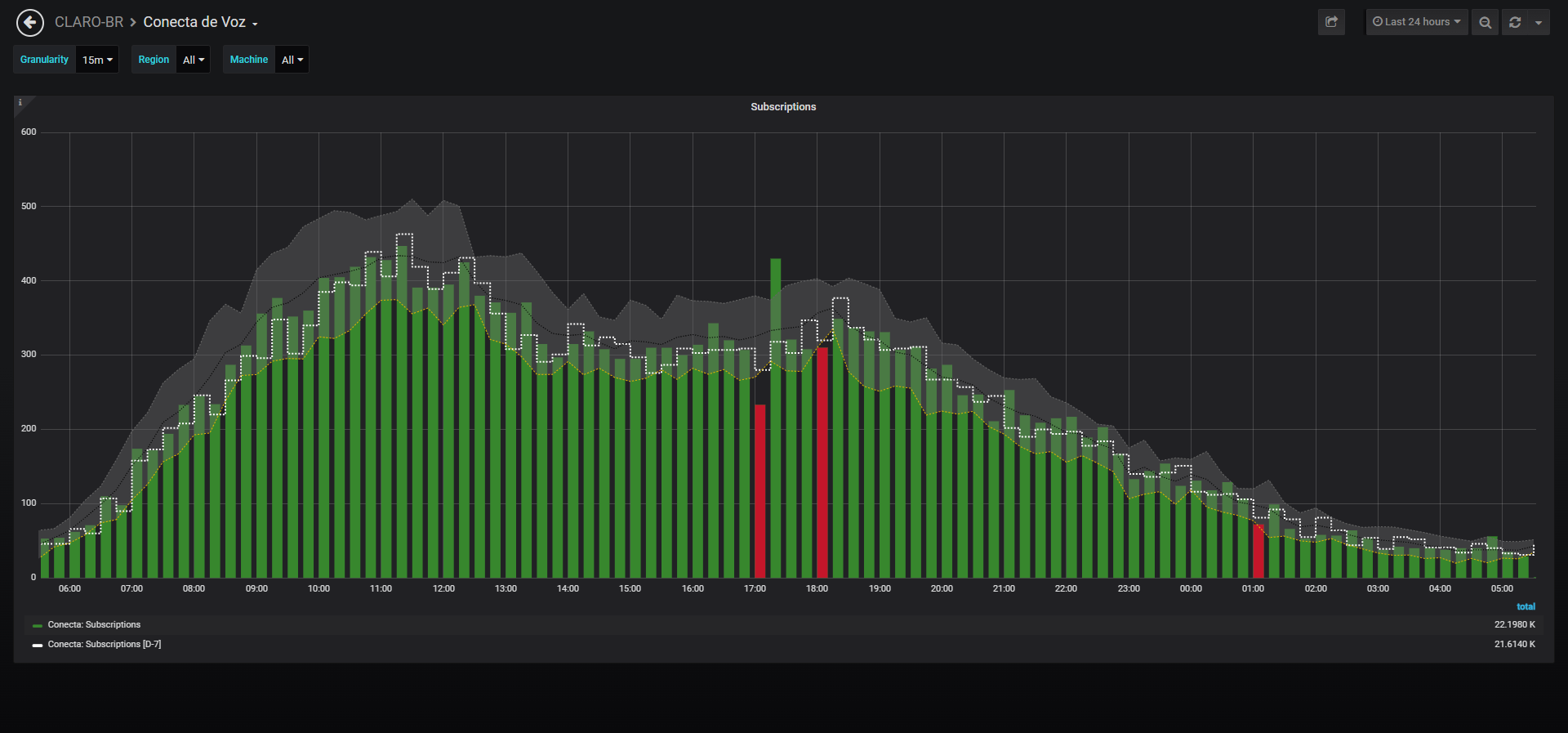Open the Last 24 hours time picker
1568x733 pixels.
coord(1417,22)
